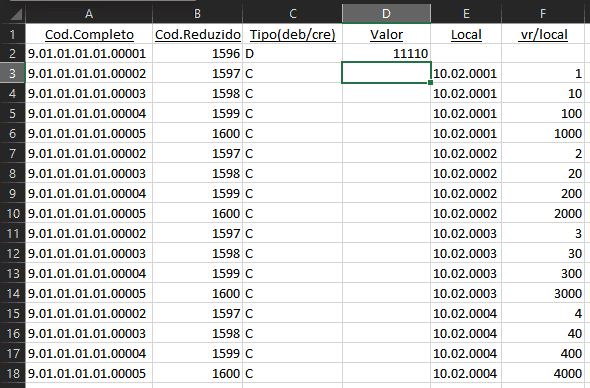
Task: Select column E header
Action: click(x=466, y=14)
